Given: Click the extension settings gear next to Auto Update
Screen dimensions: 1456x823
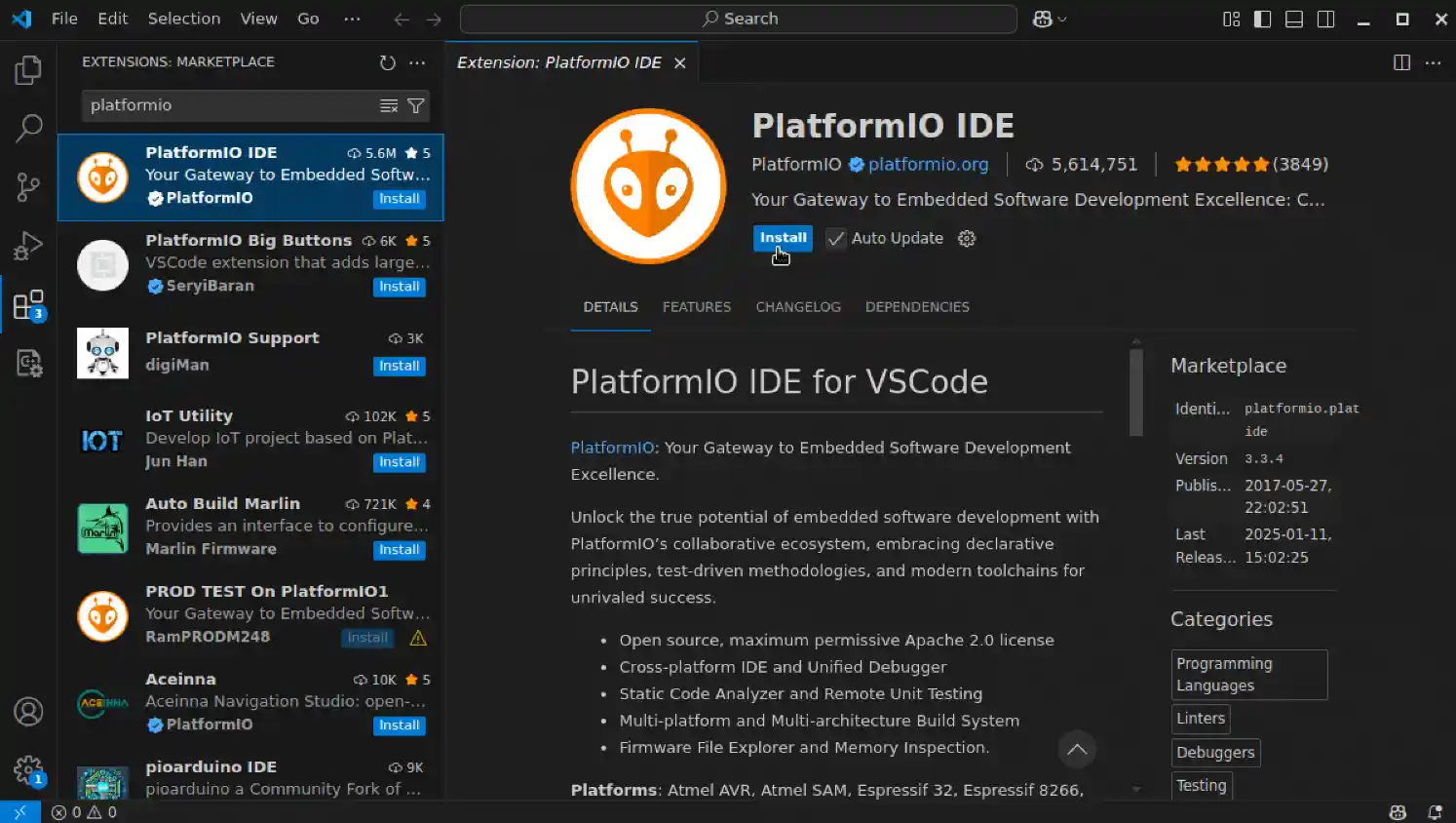Looking at the screenshot, I should click(967, 239).
